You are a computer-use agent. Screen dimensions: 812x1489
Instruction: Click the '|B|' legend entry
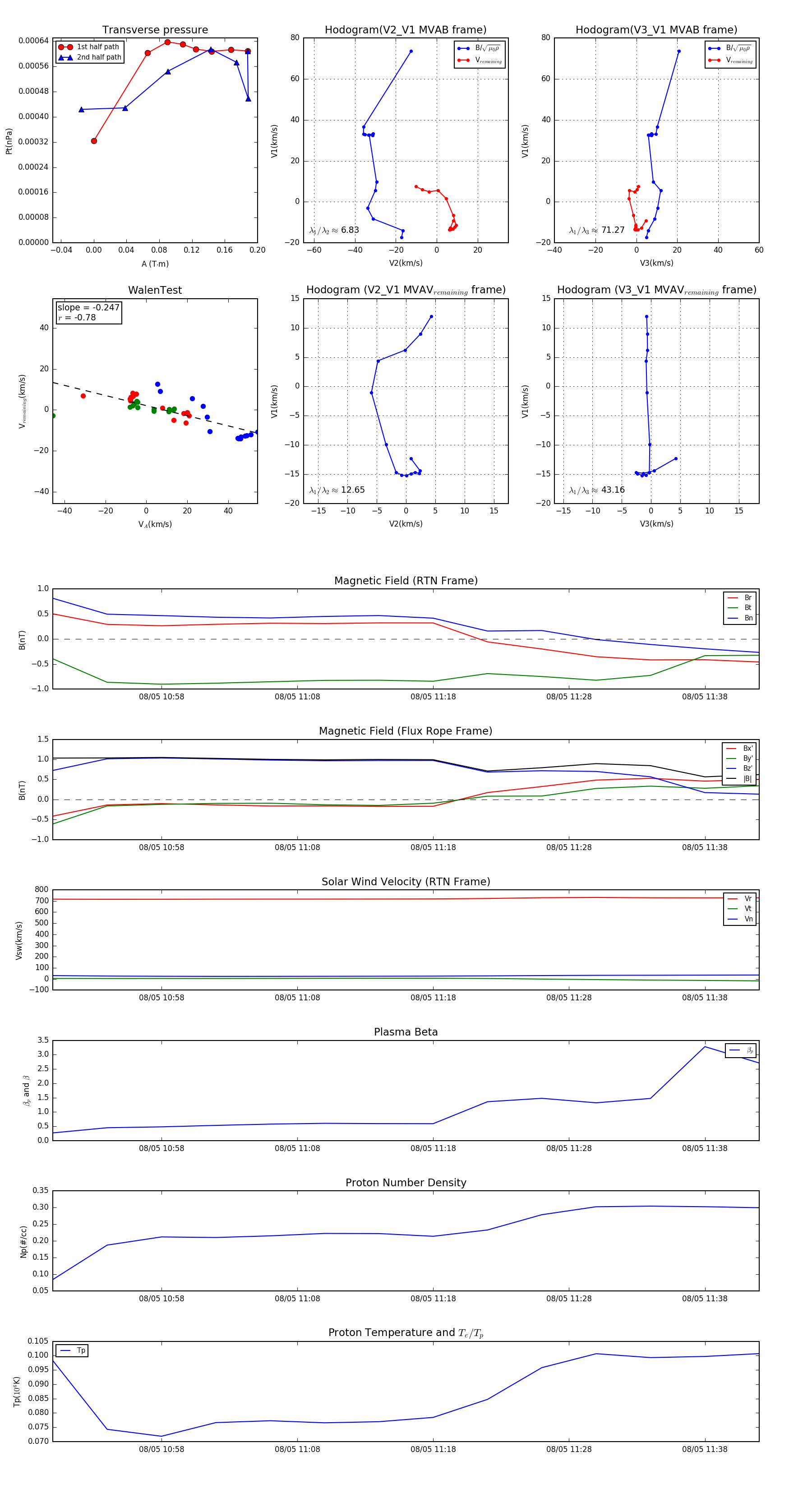click(740, 779)
